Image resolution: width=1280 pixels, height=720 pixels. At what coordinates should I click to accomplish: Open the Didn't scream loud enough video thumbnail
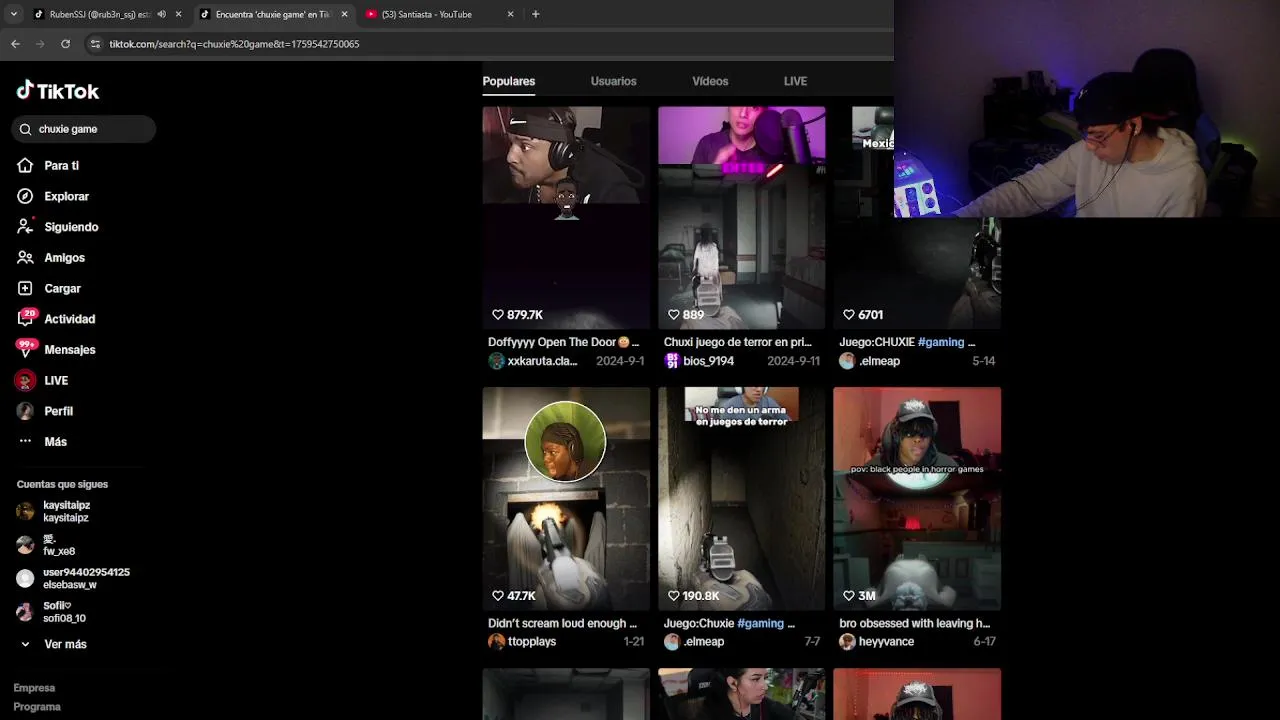click(x=566, y=498)
